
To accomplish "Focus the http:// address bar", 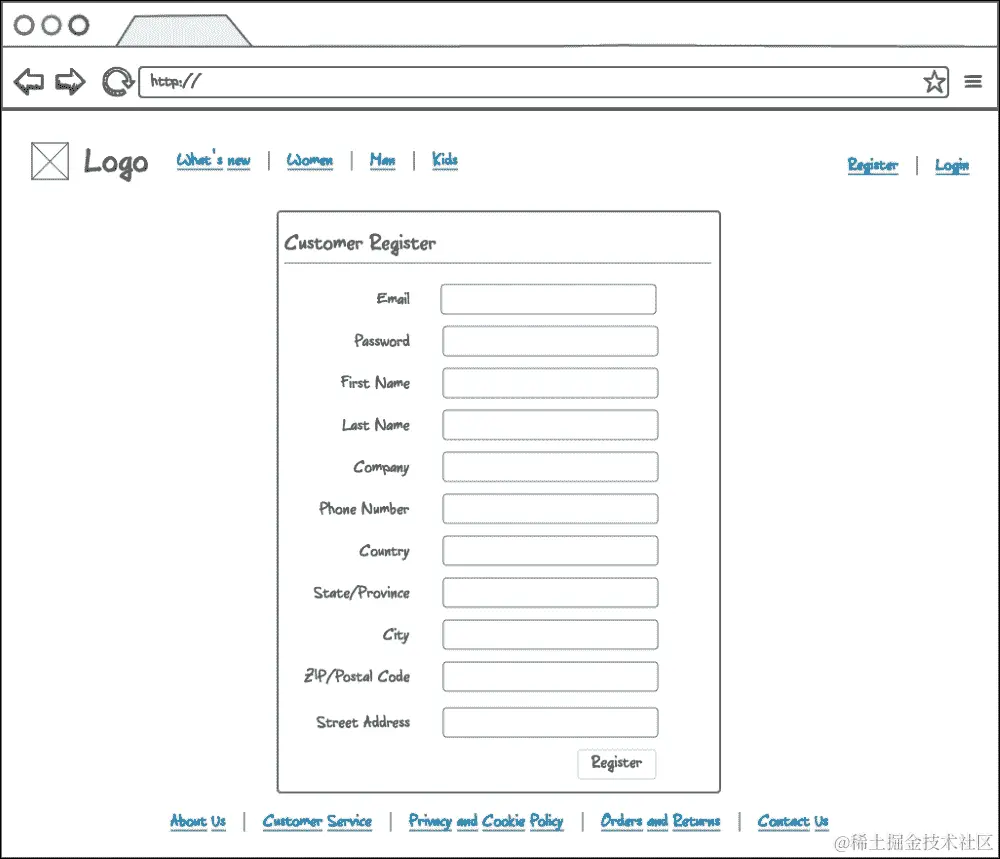I will coord(543,82).
